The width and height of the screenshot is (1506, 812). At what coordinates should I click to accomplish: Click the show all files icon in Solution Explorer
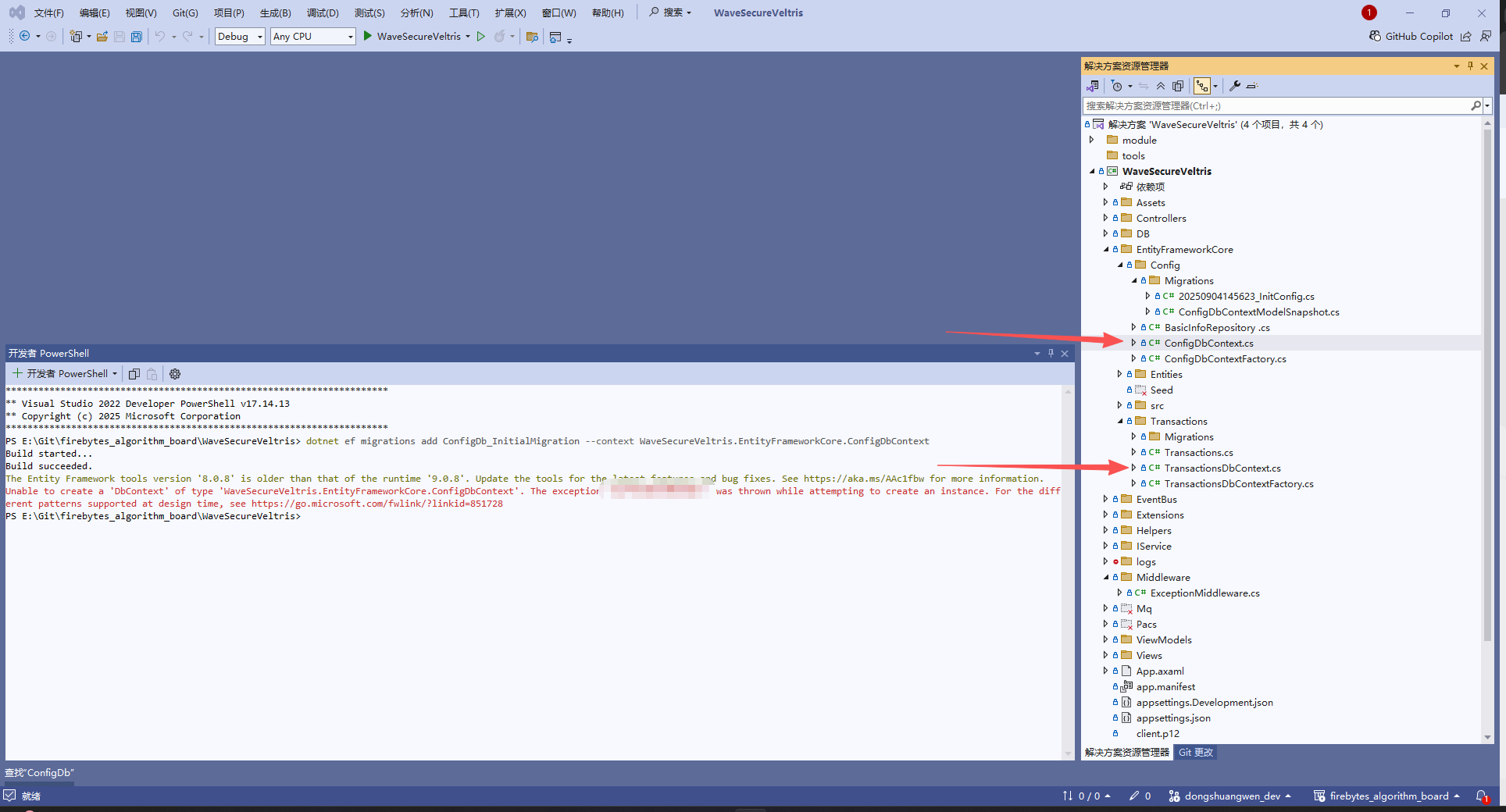pos(1178,86)
